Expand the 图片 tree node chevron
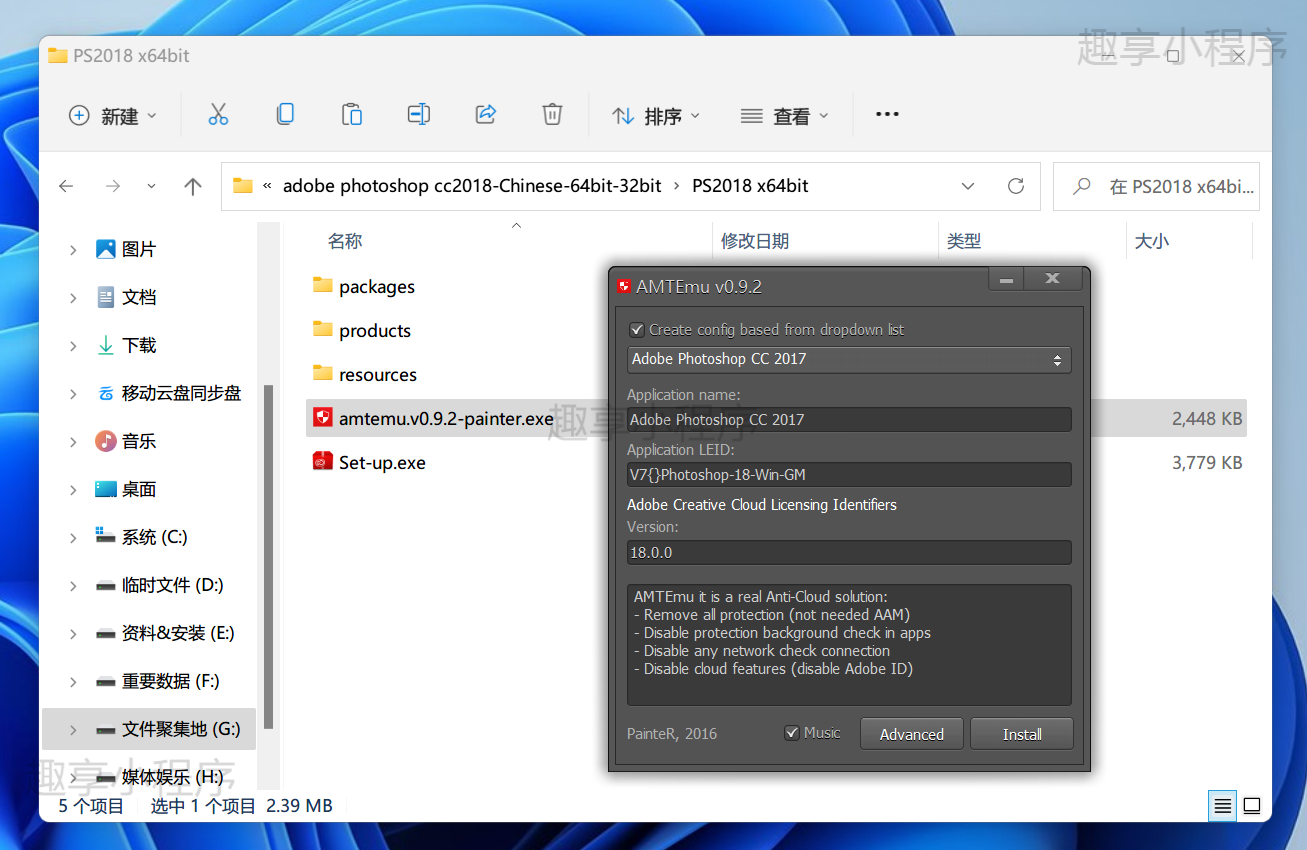Image resolution: width=1307 pixels, height=850 pixels. 73,249
